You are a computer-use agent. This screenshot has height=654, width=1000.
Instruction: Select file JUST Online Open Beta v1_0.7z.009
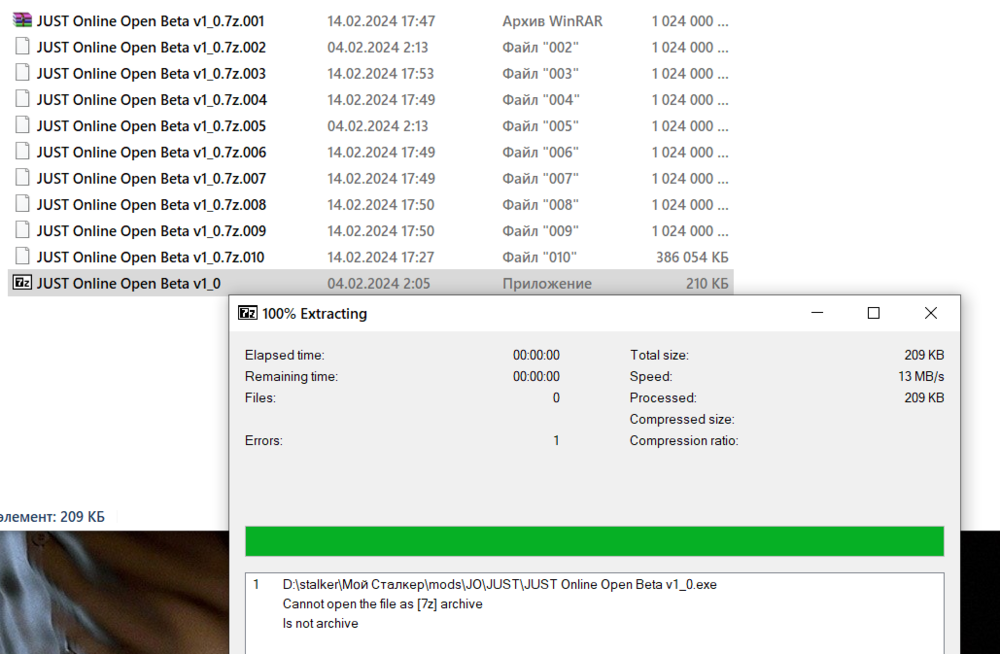coord(151,230)
